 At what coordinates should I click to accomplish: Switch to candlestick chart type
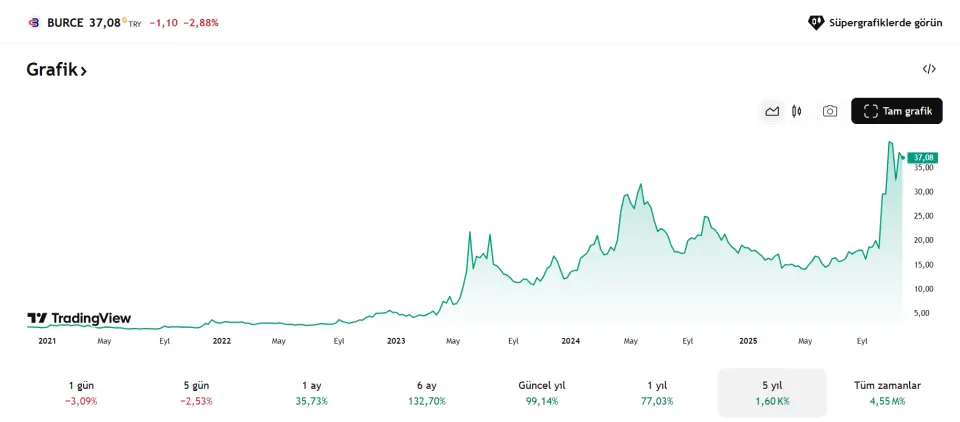(797, 111)
